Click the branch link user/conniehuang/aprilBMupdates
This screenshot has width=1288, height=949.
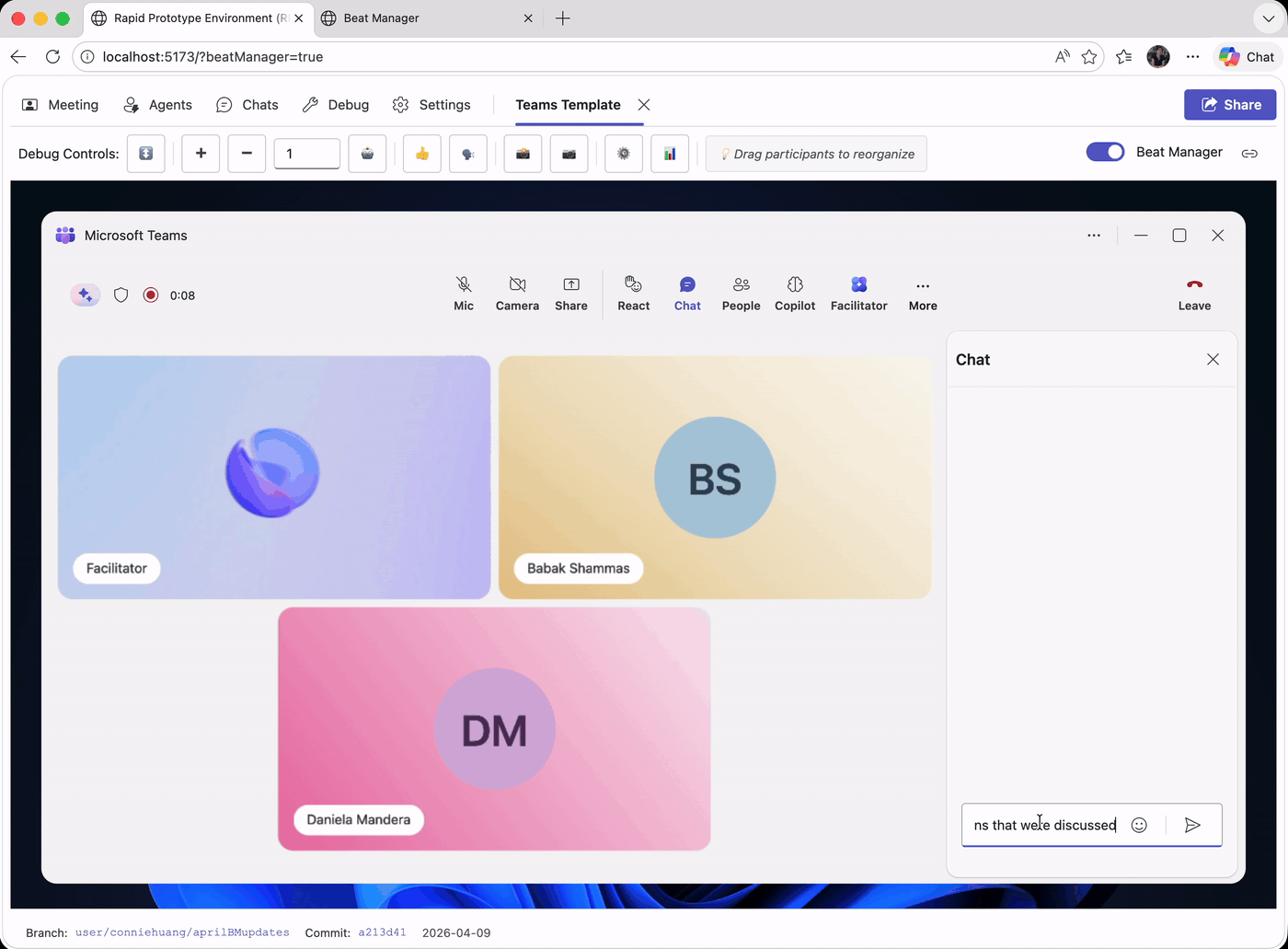[x=182, y=932]
